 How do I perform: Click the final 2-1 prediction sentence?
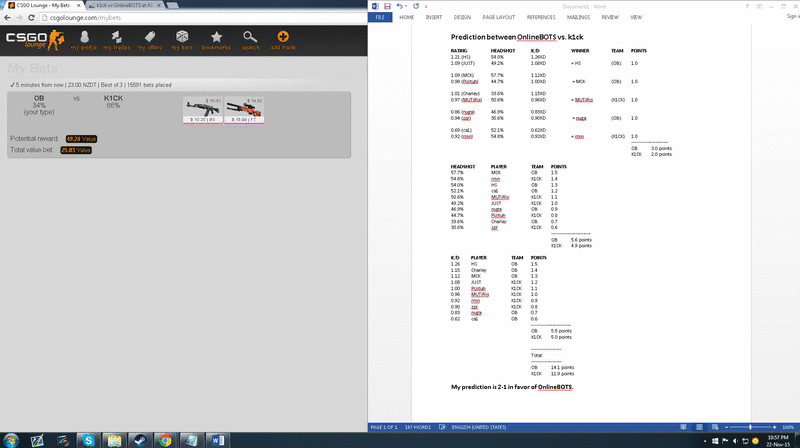coord(512,387)
